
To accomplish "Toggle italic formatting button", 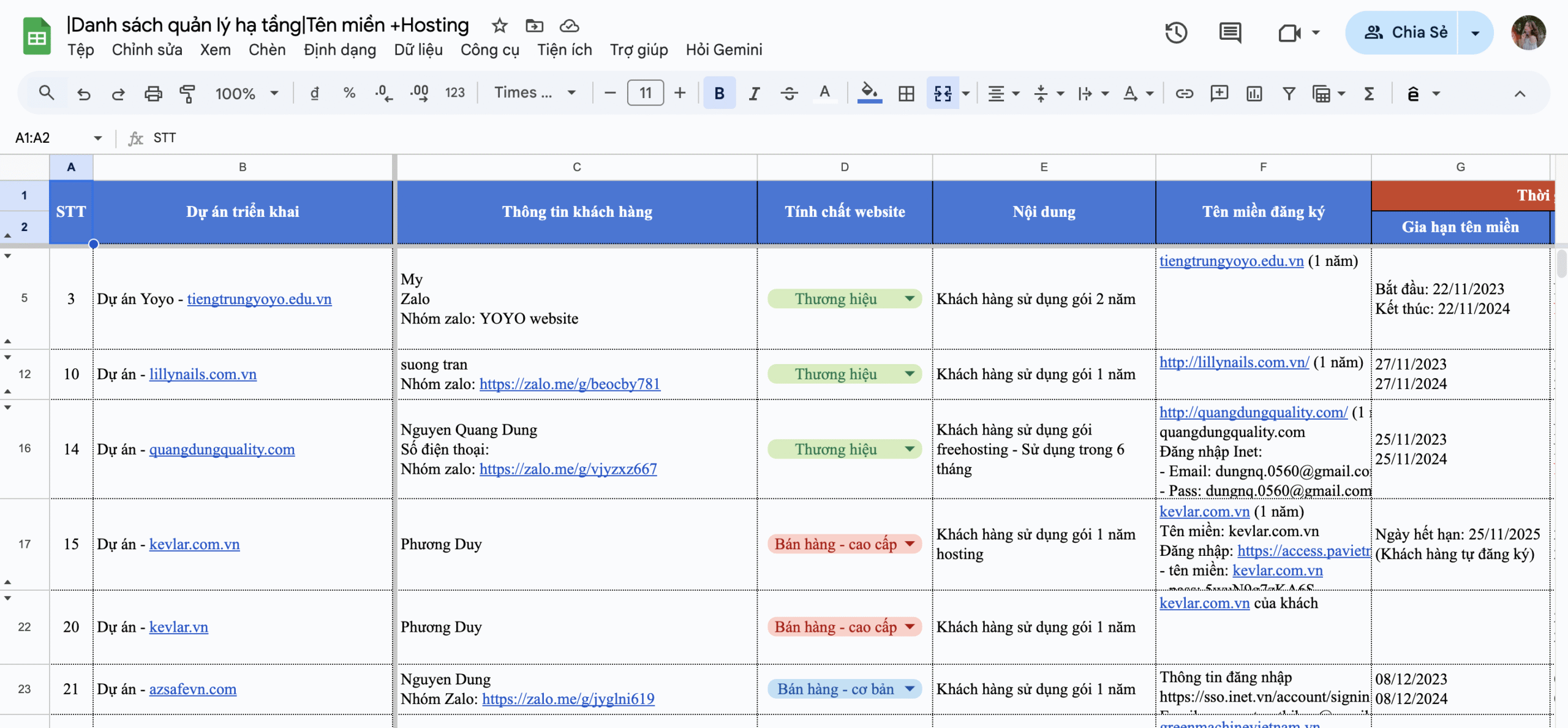I will [754, 94].
